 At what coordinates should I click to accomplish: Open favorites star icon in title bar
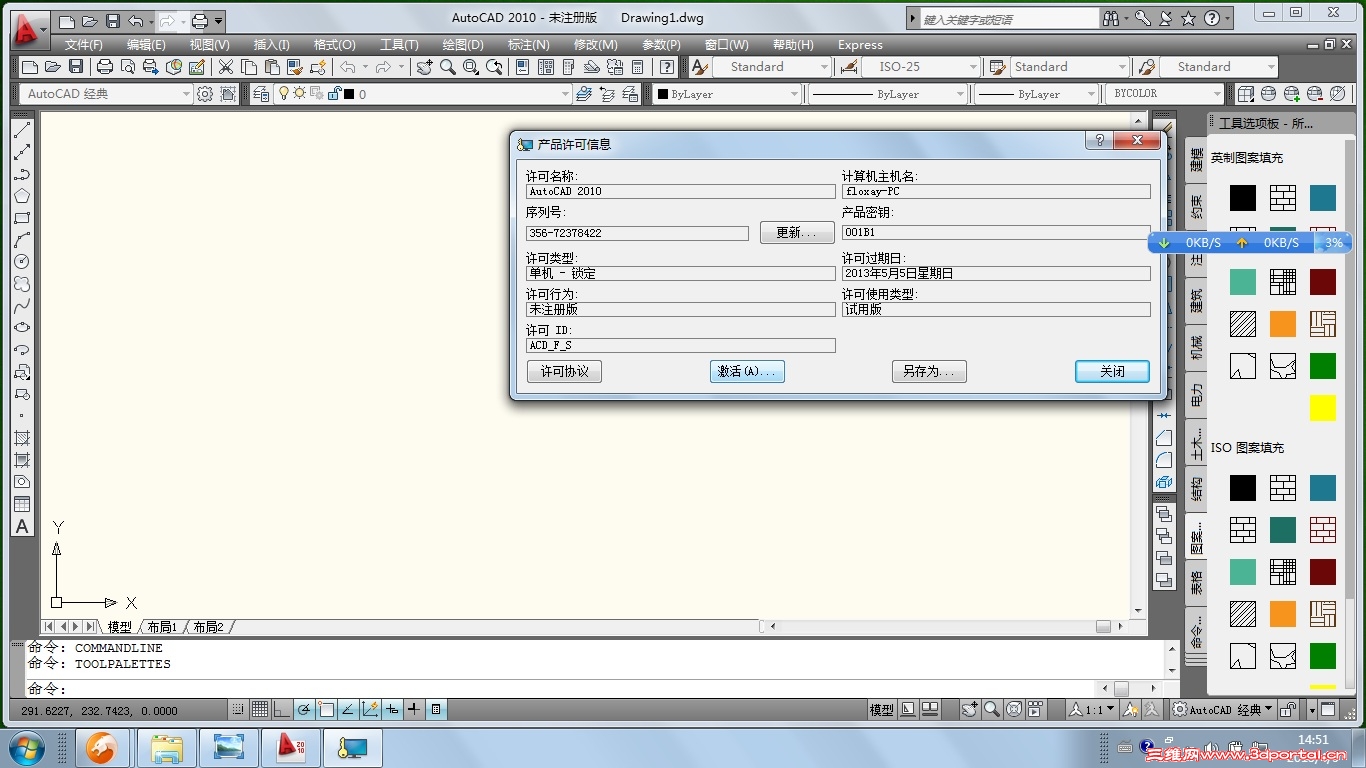(x=1189, y=18)
